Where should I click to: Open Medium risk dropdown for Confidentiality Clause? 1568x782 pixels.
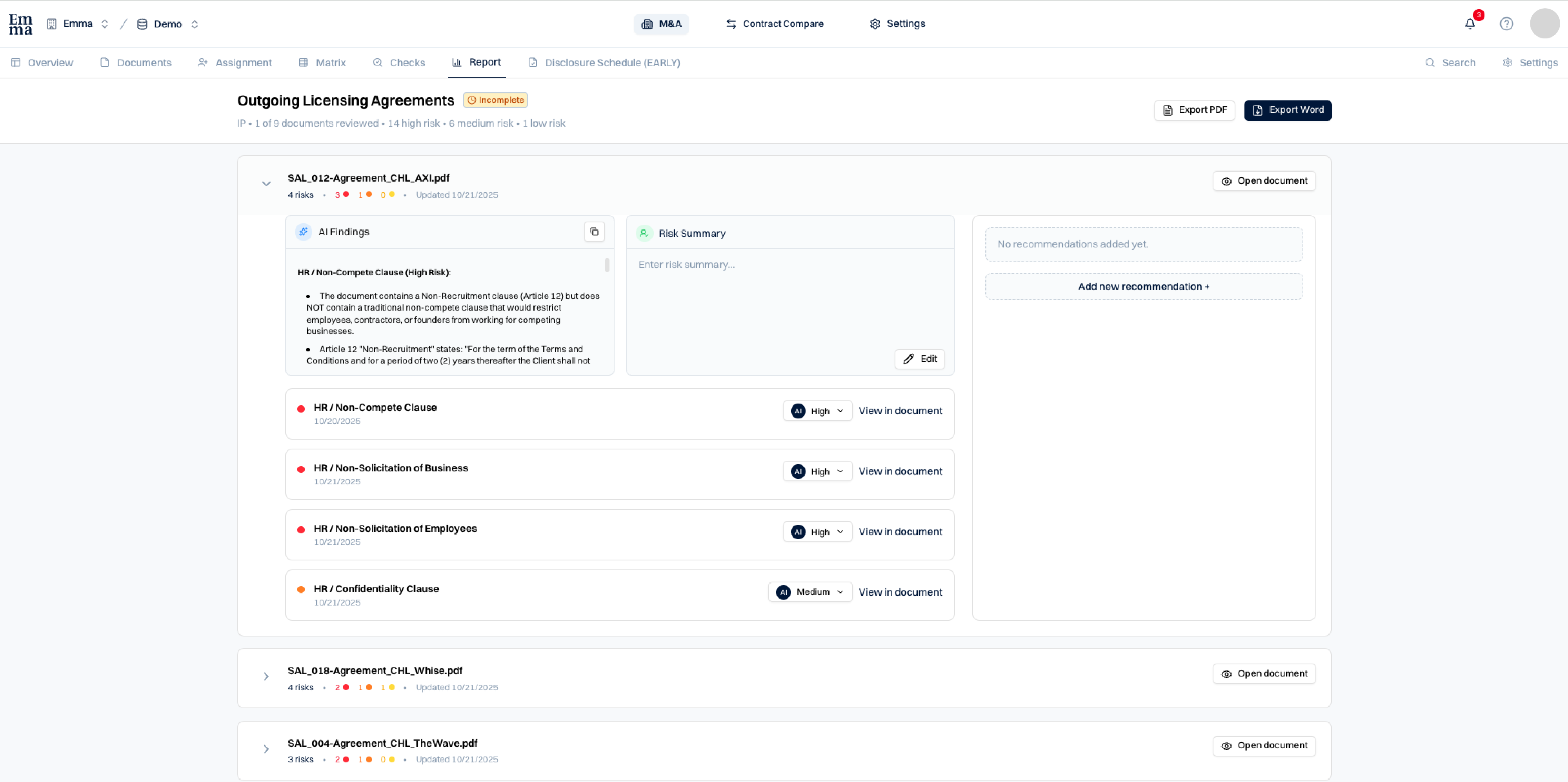click(809, 591)
